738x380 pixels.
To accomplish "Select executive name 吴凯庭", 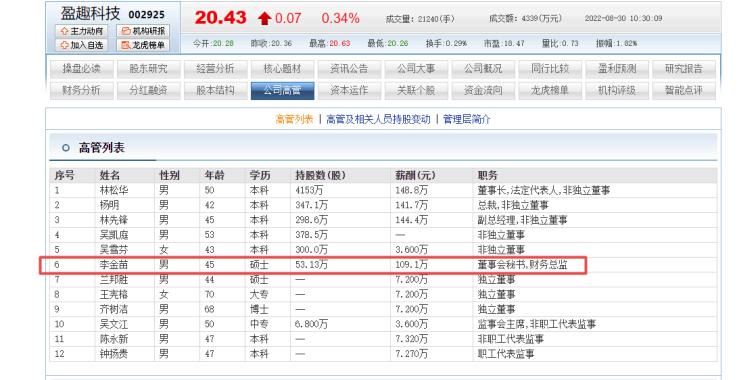I will (114, 235).
